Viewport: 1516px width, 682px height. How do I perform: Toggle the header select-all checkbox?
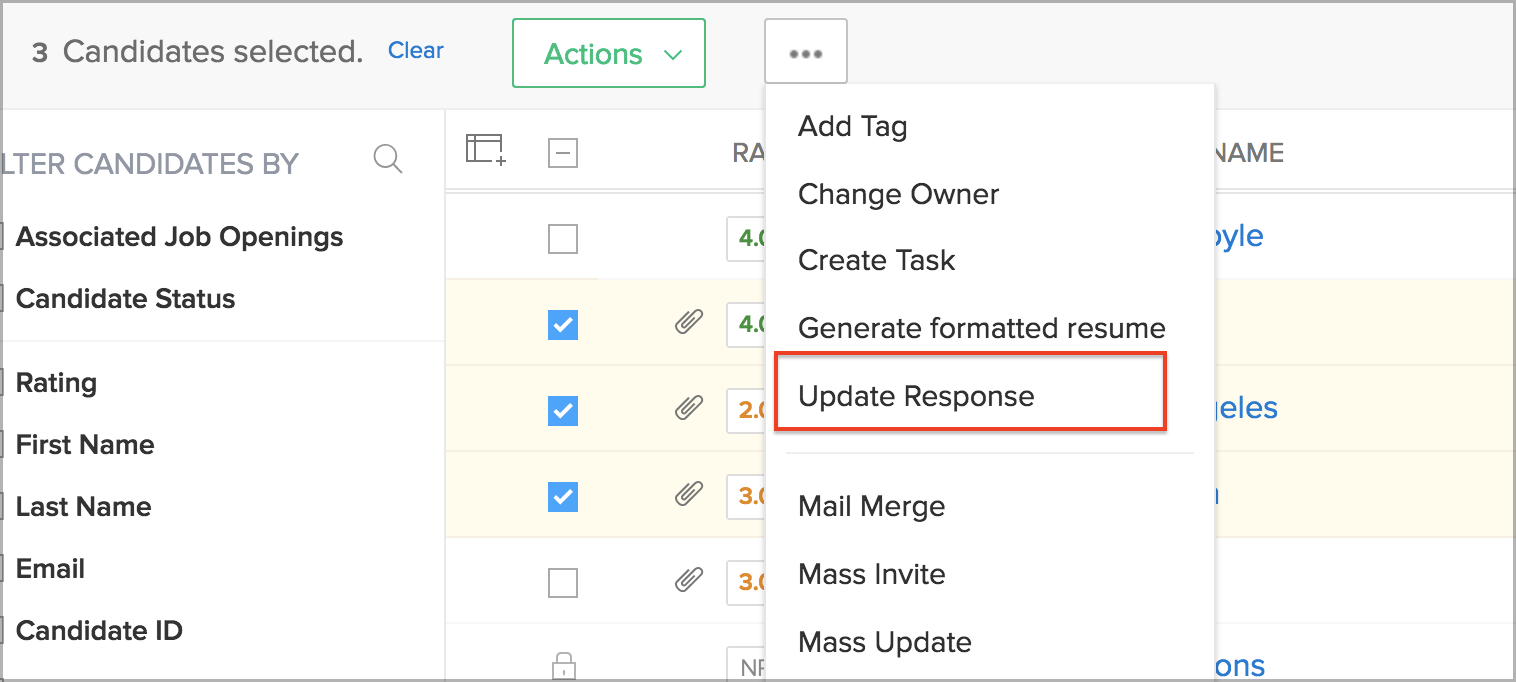(x=563, y=154)
